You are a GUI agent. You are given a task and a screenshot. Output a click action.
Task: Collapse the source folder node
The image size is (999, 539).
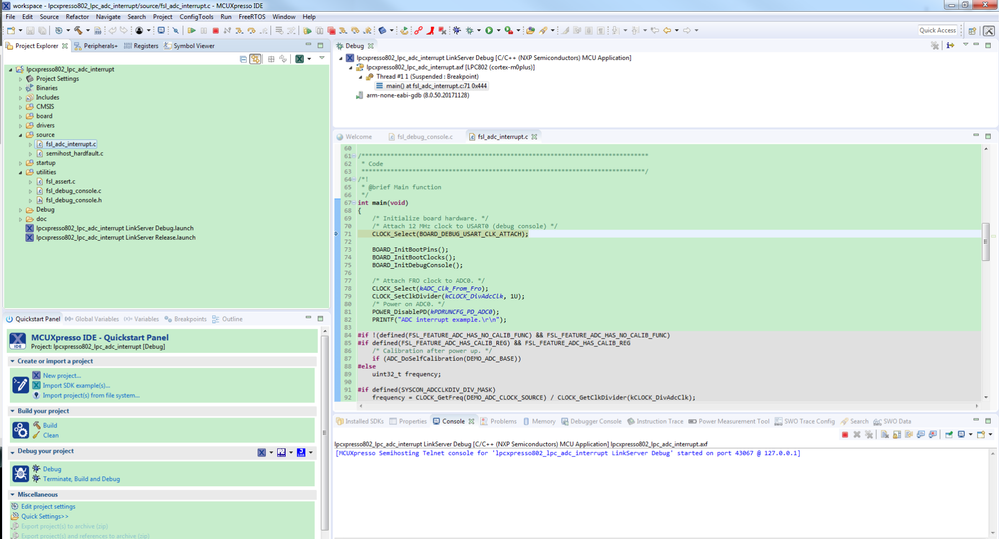pyautogui.click(x=20, y=135)
